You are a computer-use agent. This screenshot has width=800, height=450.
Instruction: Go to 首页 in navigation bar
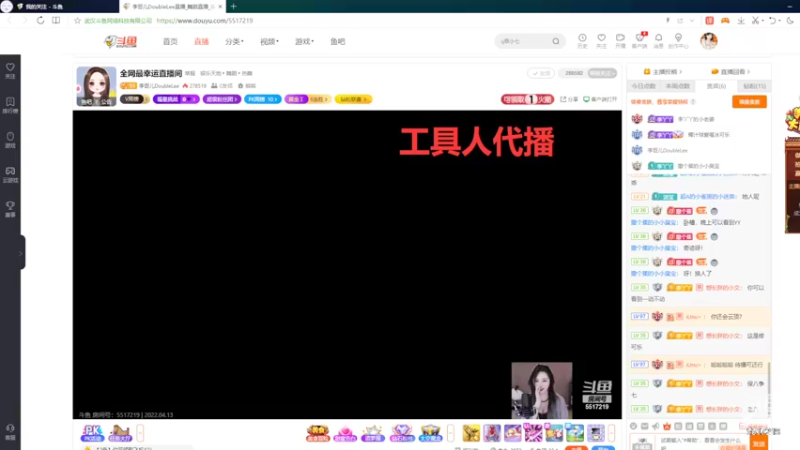(170, 41)
